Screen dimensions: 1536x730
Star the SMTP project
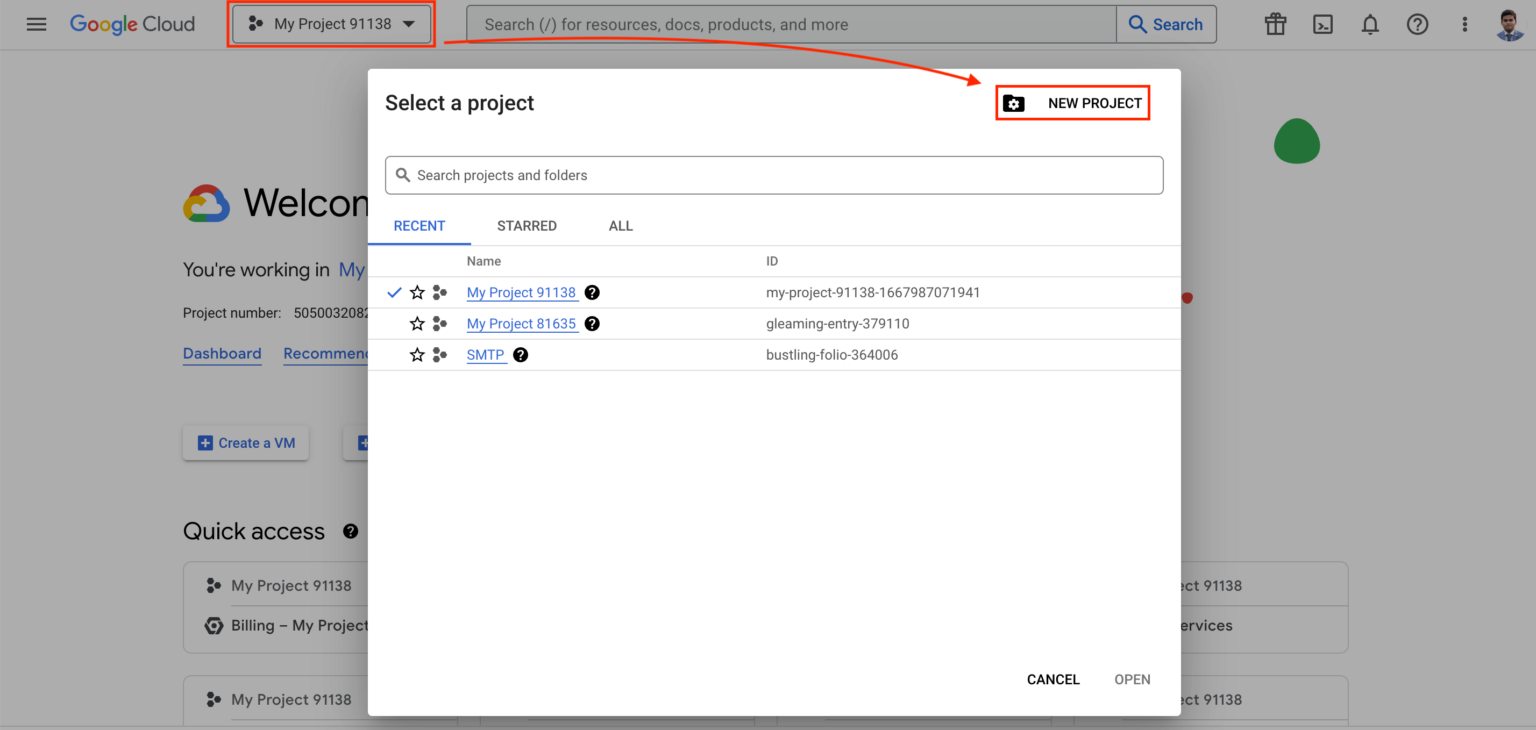(417, 354)
